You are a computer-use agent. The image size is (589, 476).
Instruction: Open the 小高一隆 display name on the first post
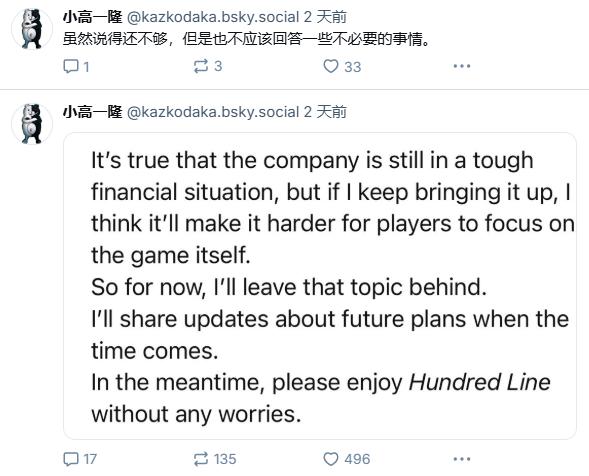92,17
